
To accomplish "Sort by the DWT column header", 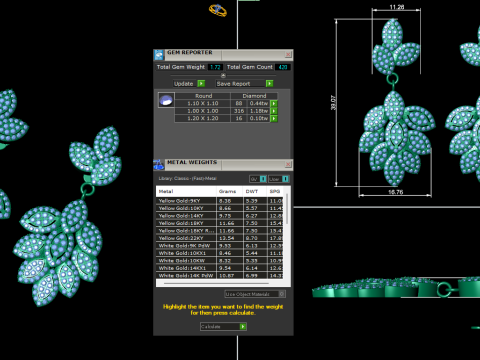I will tap(255, 191).
